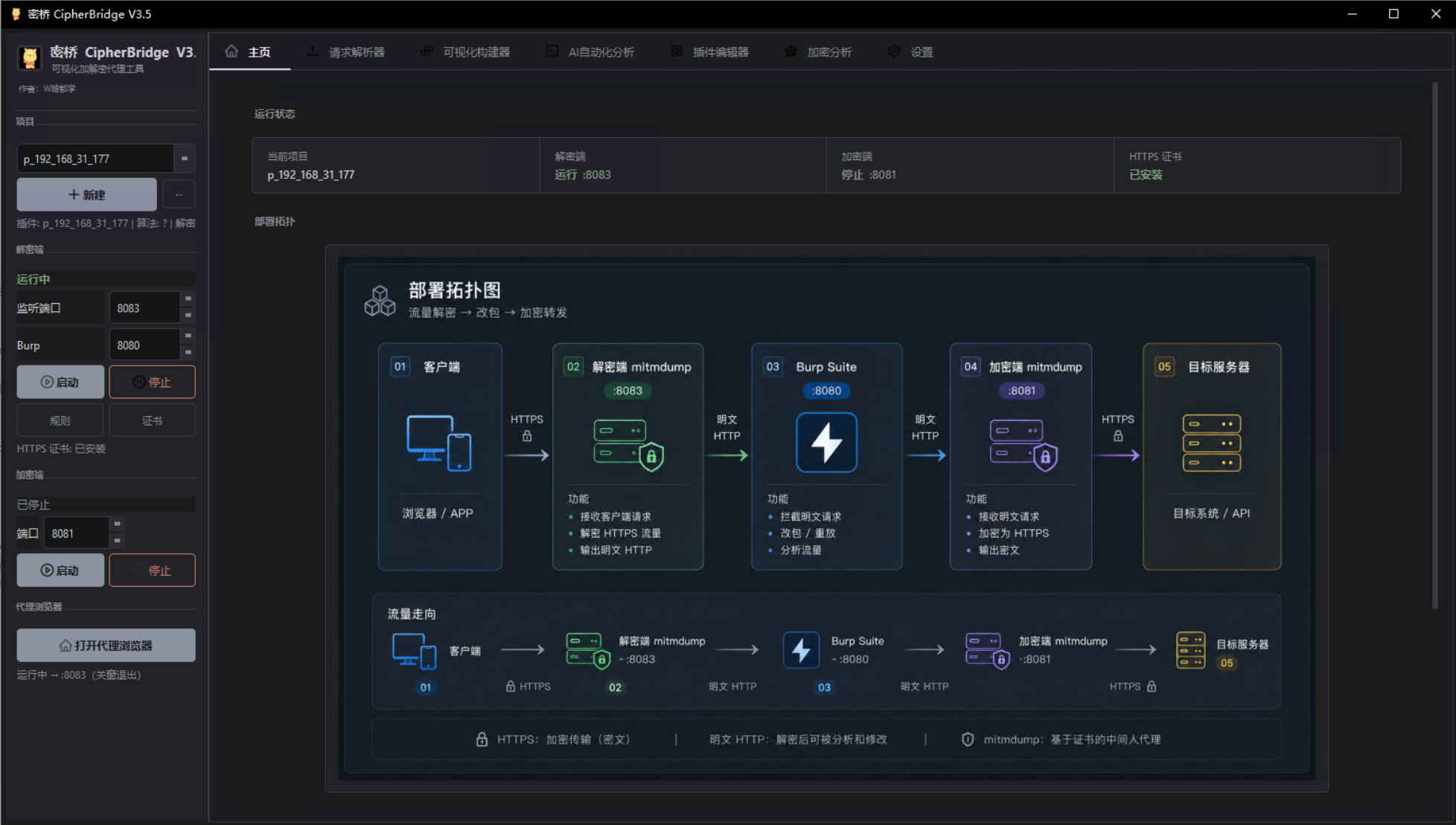The image size is (1456, 825).
Task: Click '运行 :8083' in the 解密端 status card
Action: click(583, 175)
